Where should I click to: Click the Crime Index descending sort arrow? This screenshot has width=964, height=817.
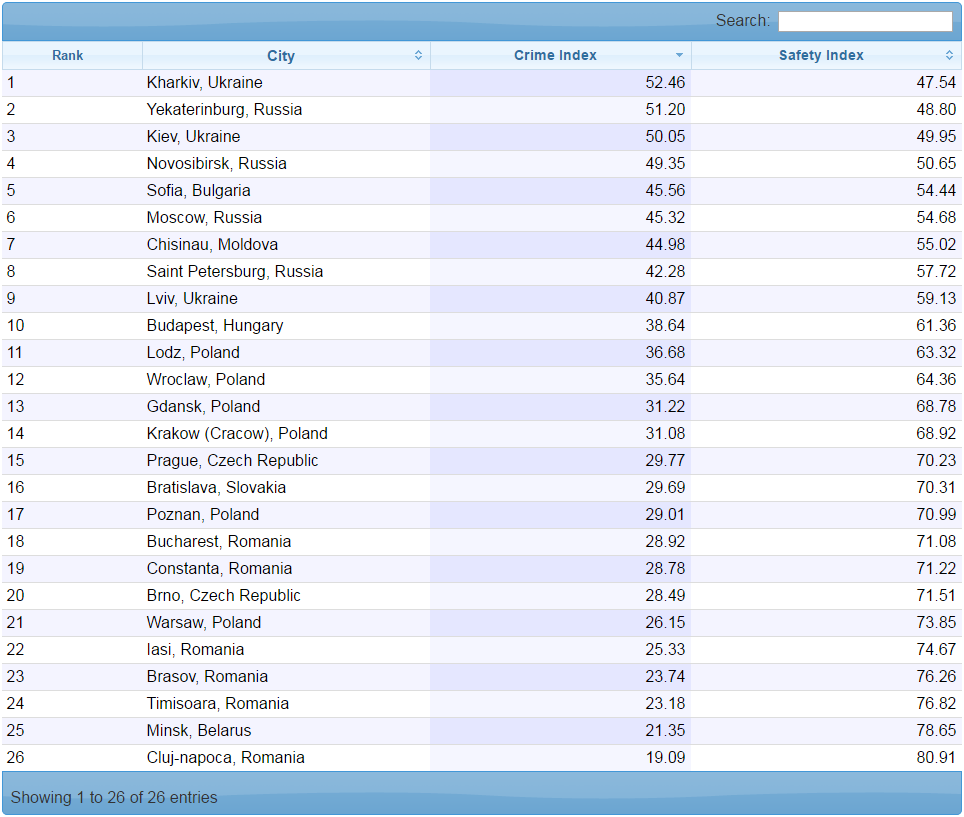[x=679, y=56]
